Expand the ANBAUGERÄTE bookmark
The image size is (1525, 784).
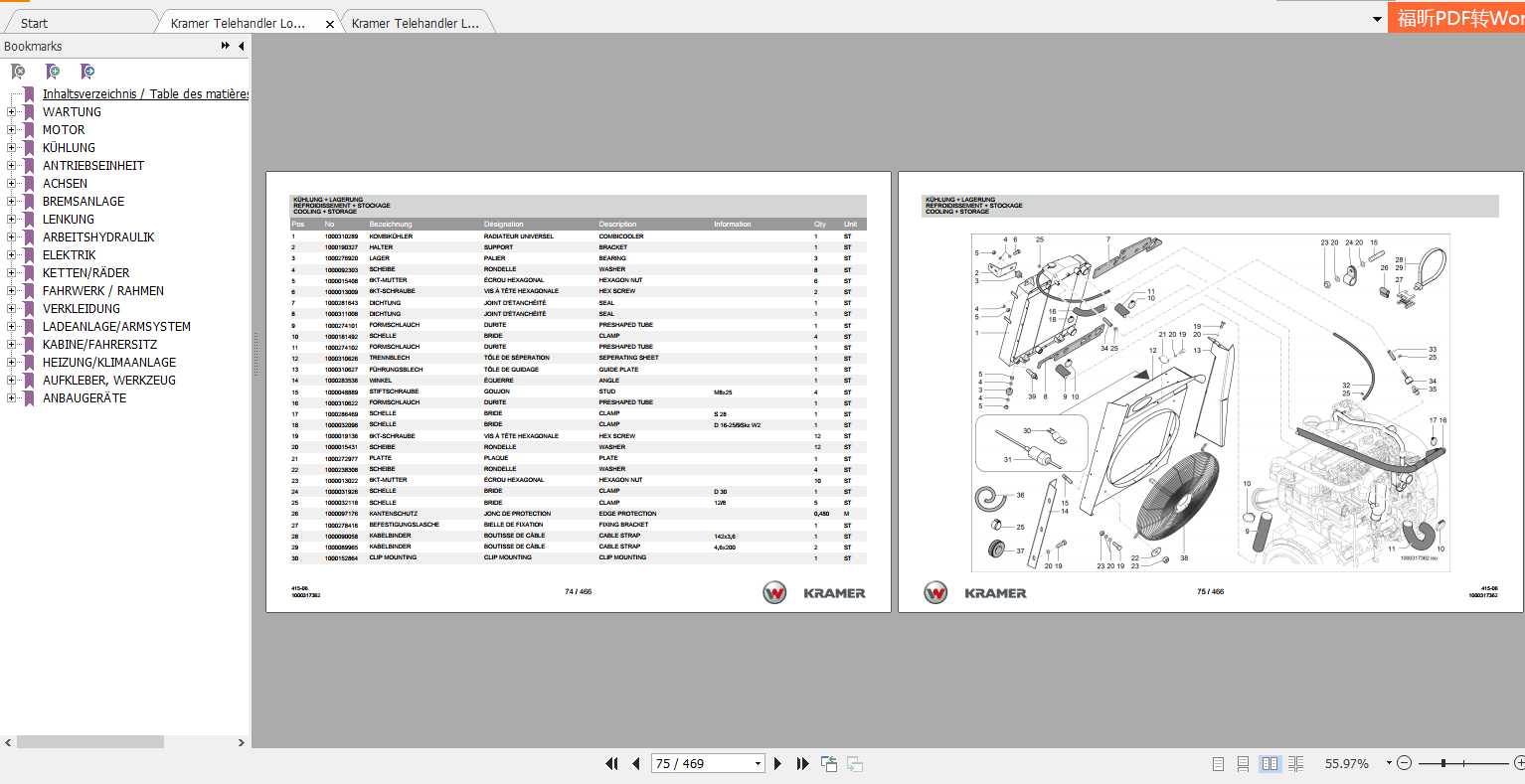pos(11,398)
